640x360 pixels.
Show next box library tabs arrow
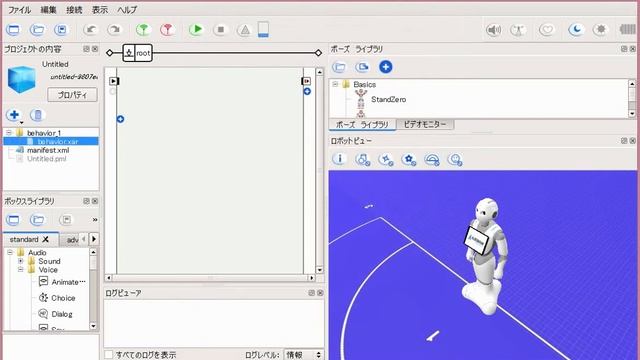94,239
